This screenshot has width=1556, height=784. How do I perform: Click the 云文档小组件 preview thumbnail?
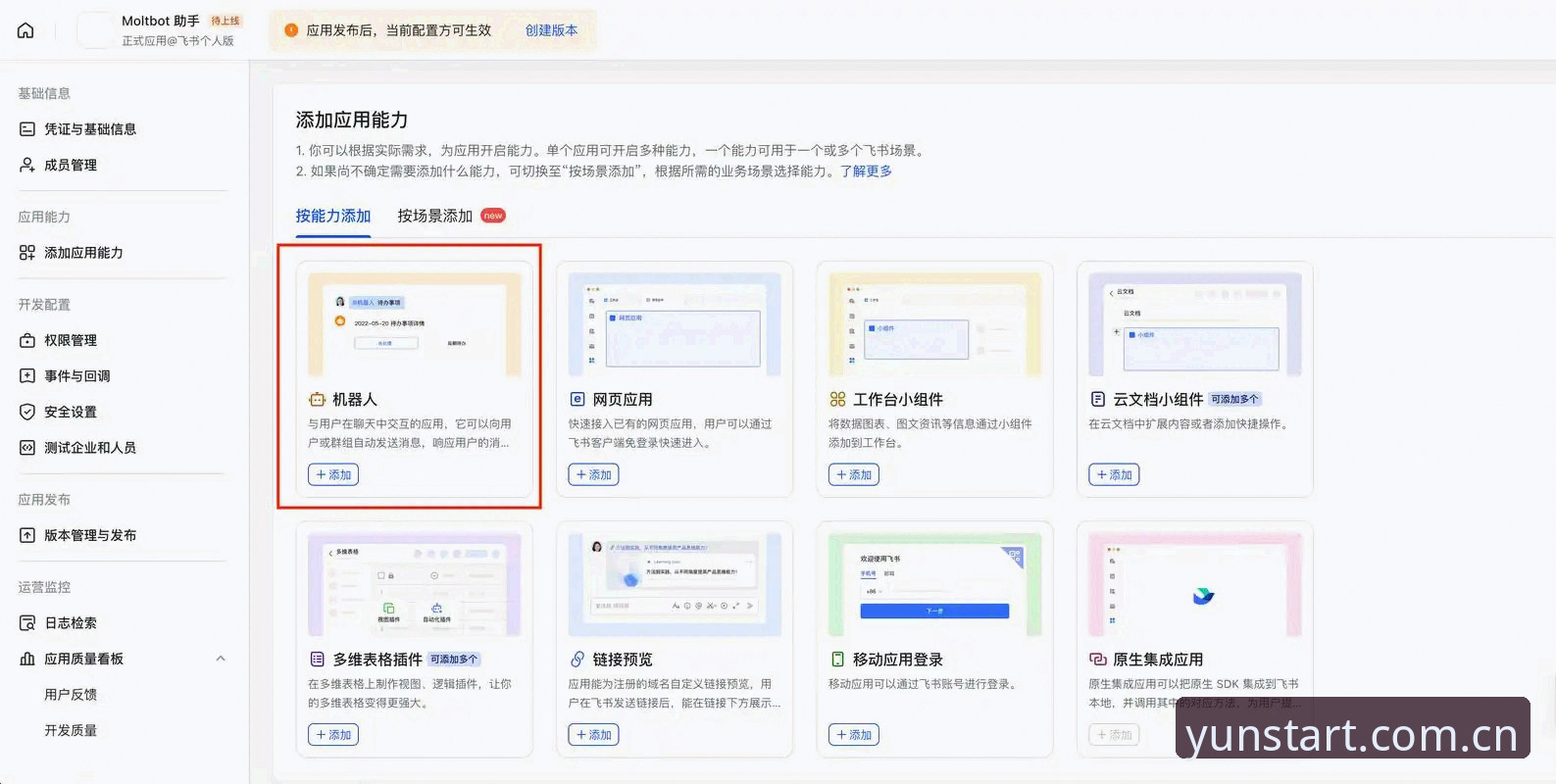(x=1195, y=324)
